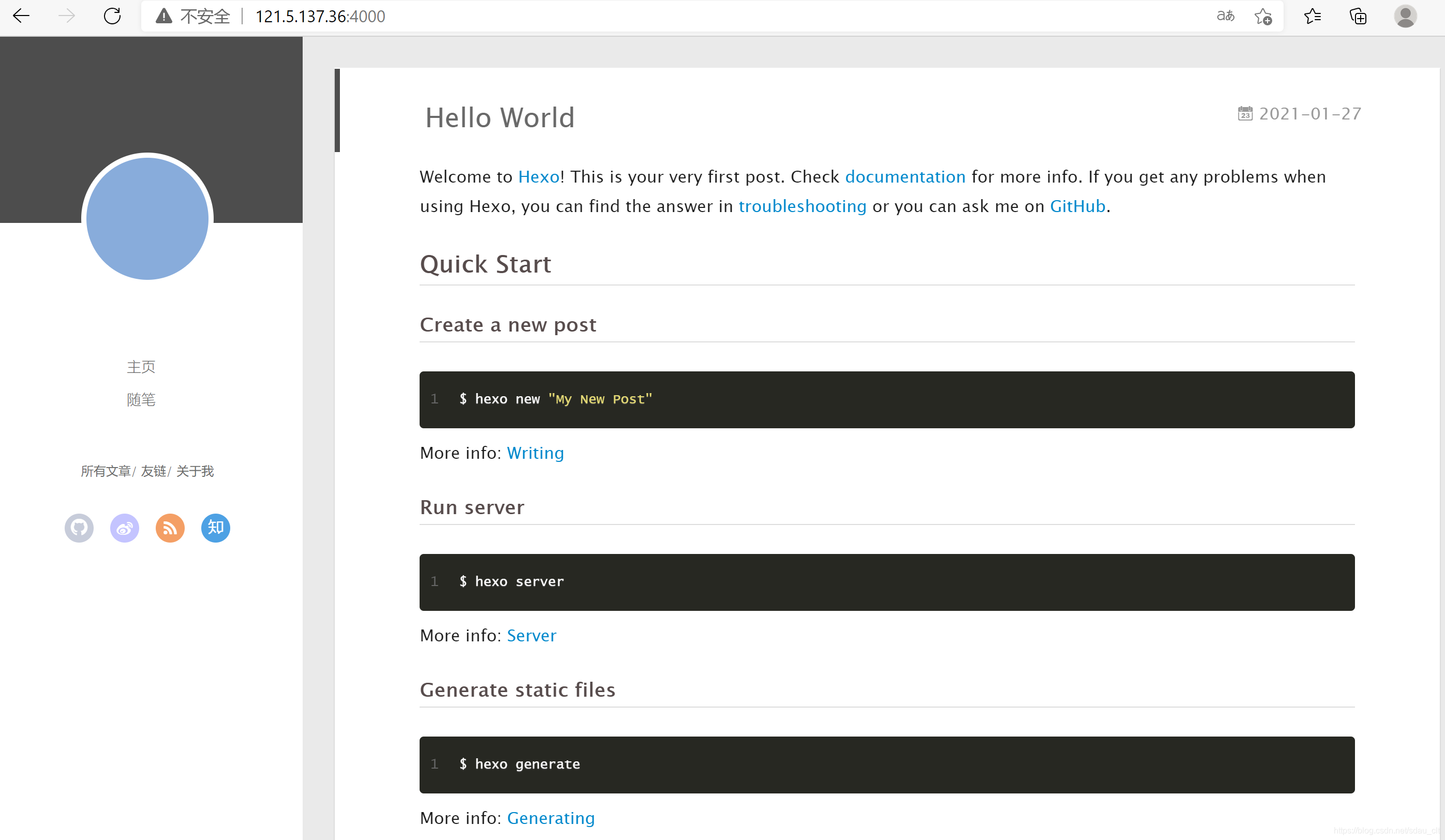
Task: Click the Quick Start heading
Action: tap(485, 264)
